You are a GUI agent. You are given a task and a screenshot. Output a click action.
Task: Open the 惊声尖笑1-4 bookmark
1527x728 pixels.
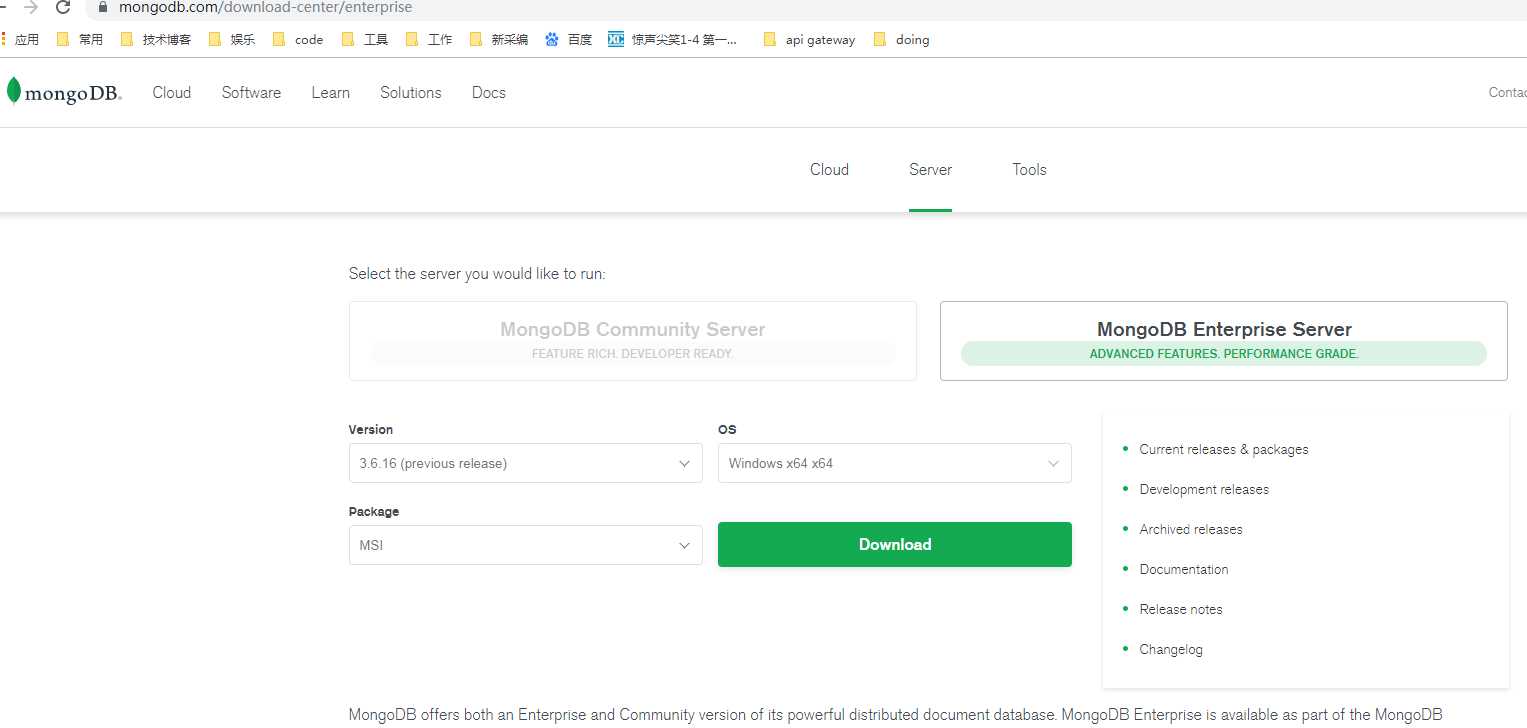point(673,40)
